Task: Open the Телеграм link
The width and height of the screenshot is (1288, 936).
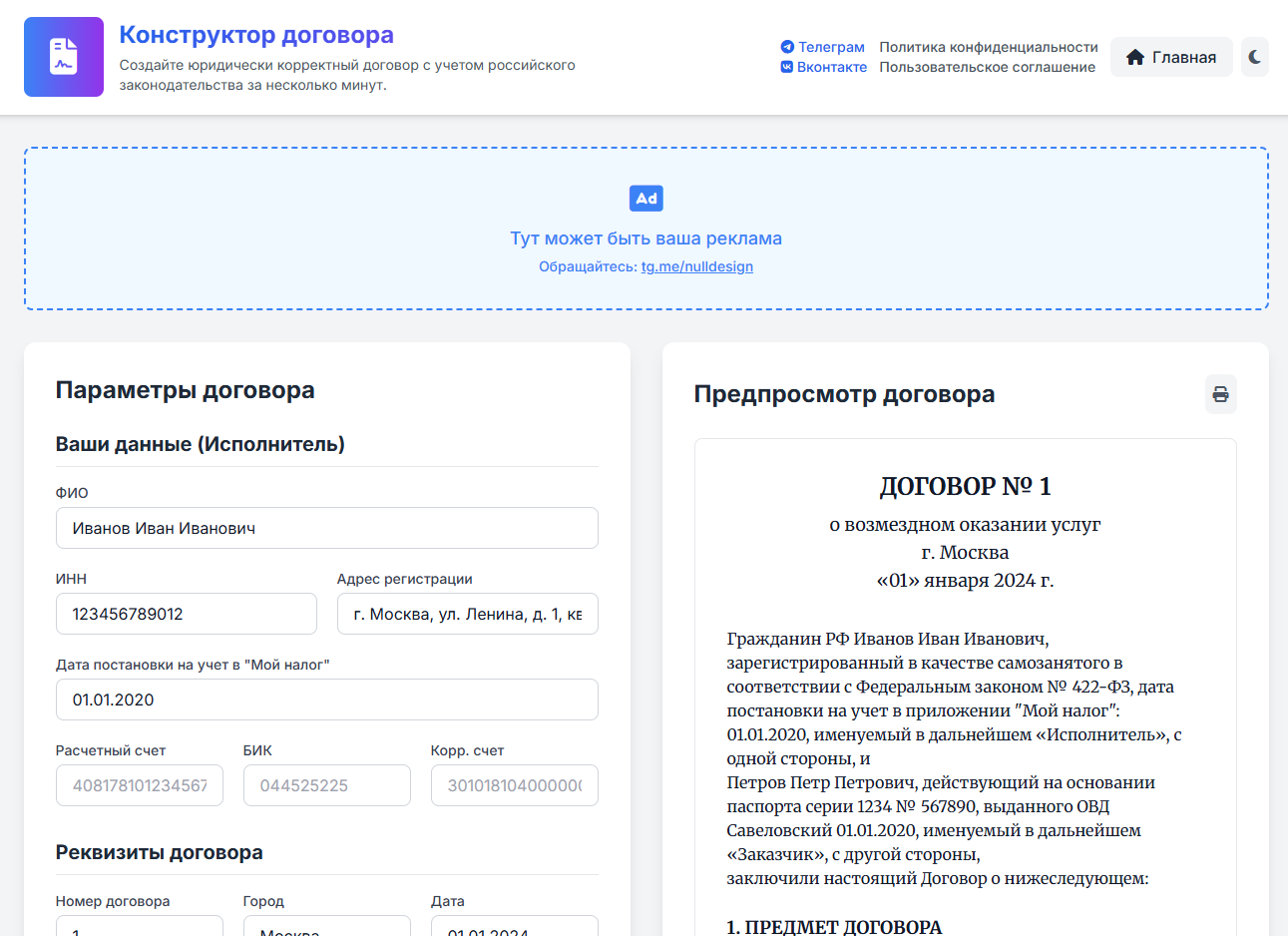Action: (x=823, y=47)
